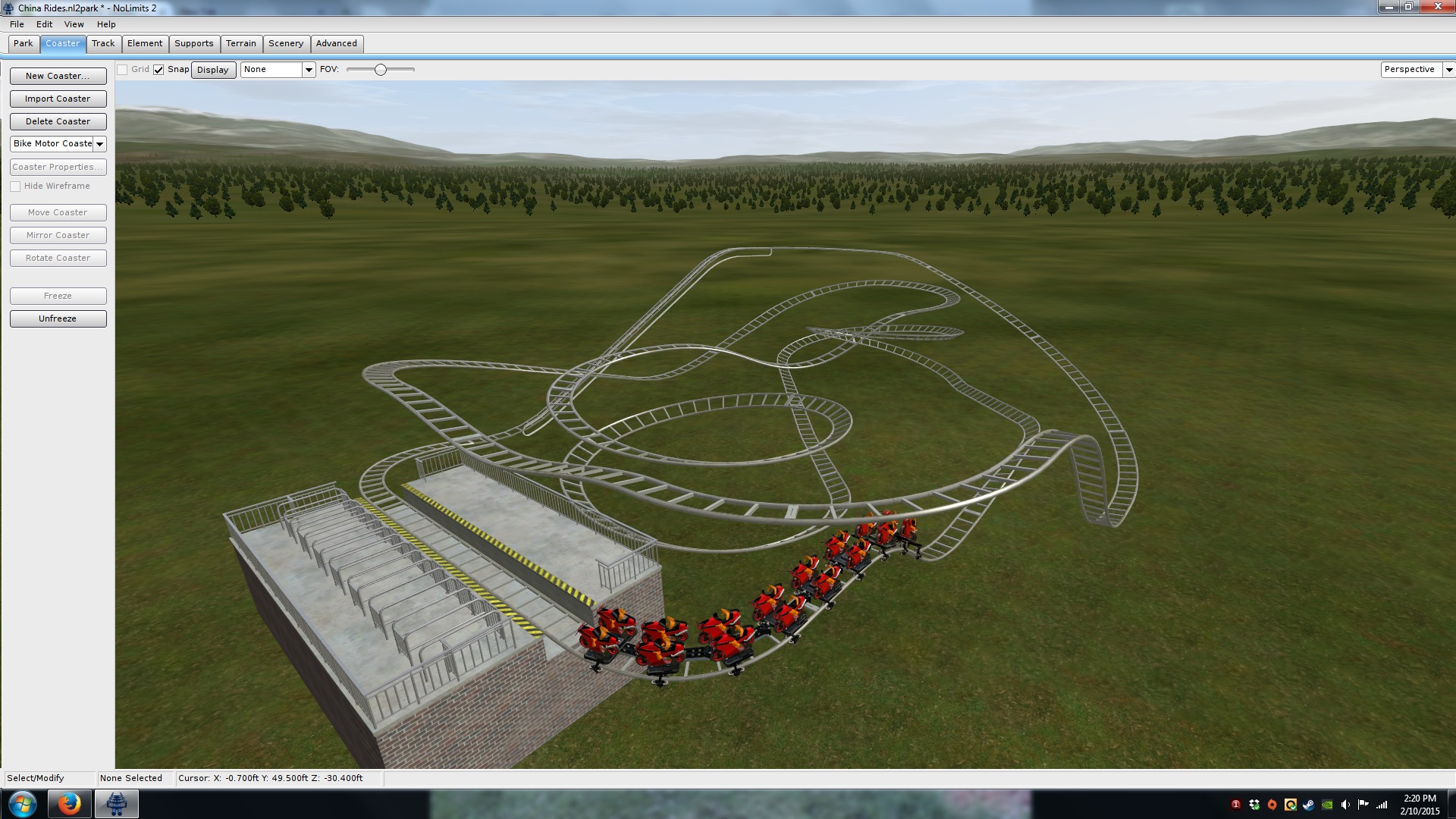Toggle the Hide Wireframe checkbox

point(15,187)
